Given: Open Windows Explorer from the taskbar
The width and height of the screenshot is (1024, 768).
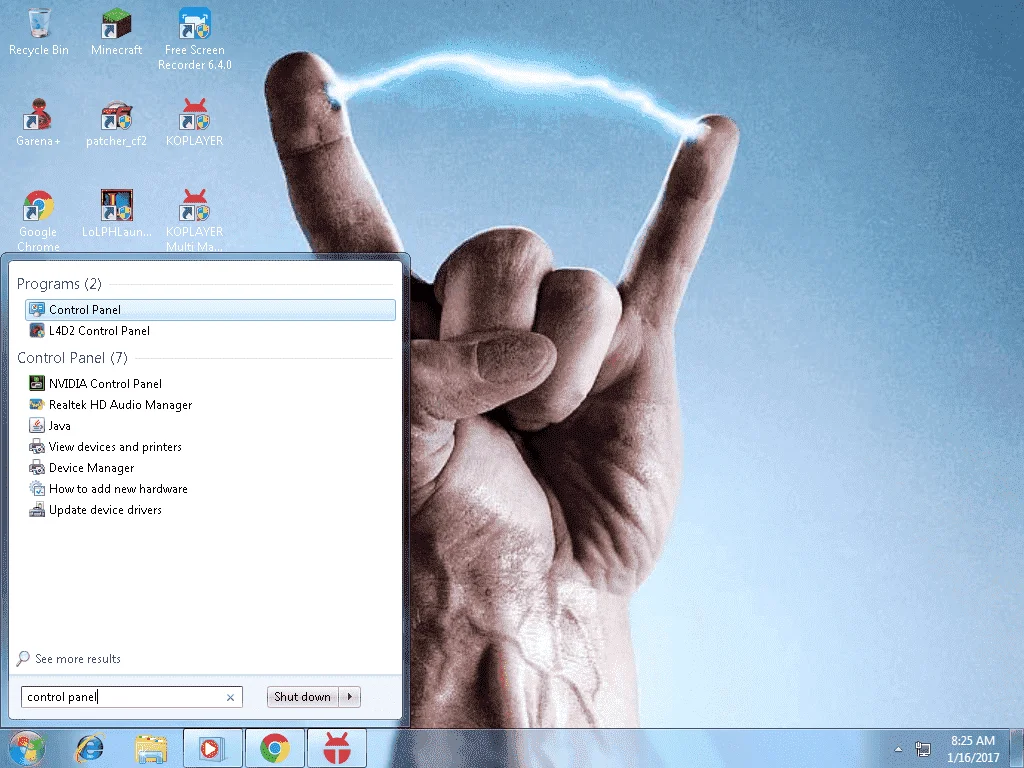Looking at the screenshot, I should tap(151, 748).
